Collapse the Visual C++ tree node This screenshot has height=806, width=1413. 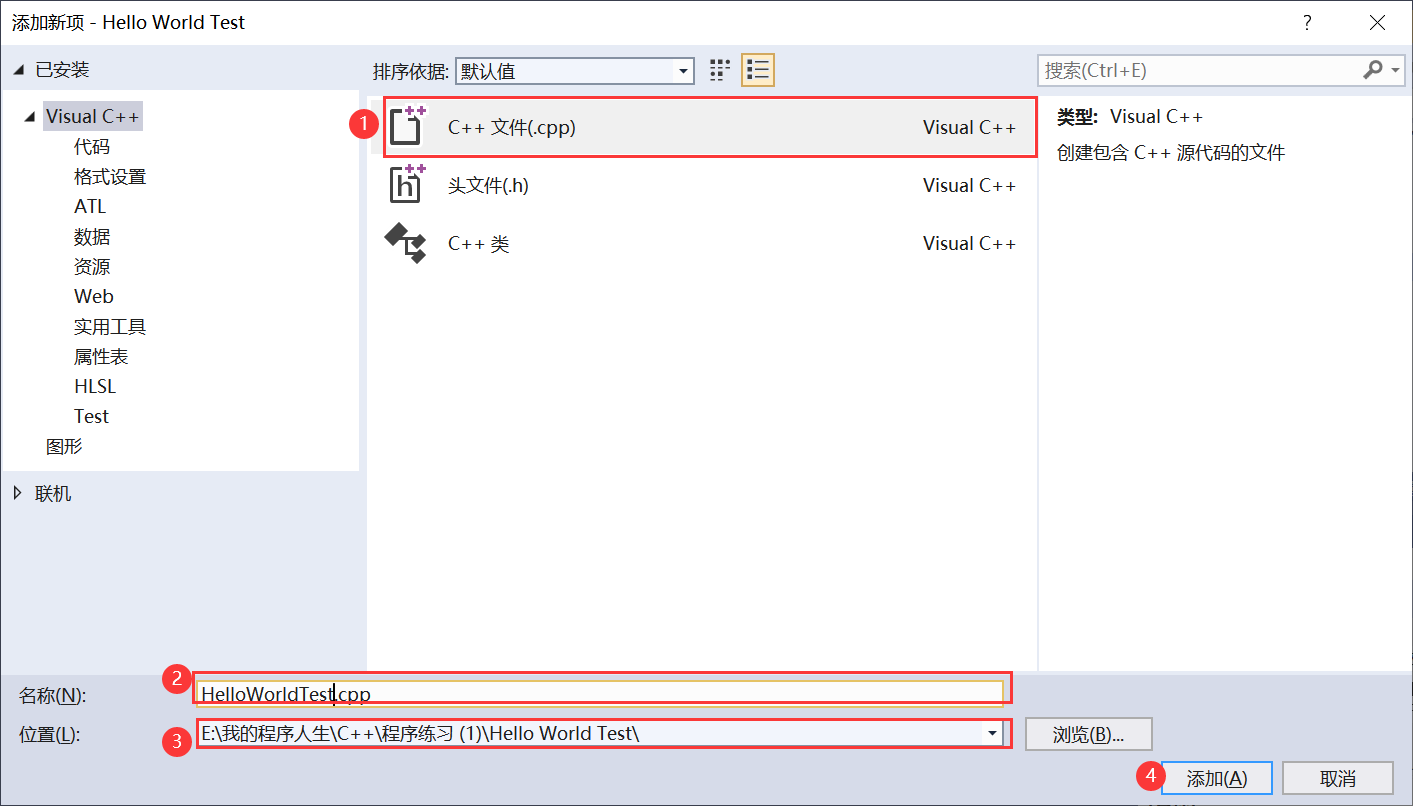pyautogui.click(x=29, y=118)
